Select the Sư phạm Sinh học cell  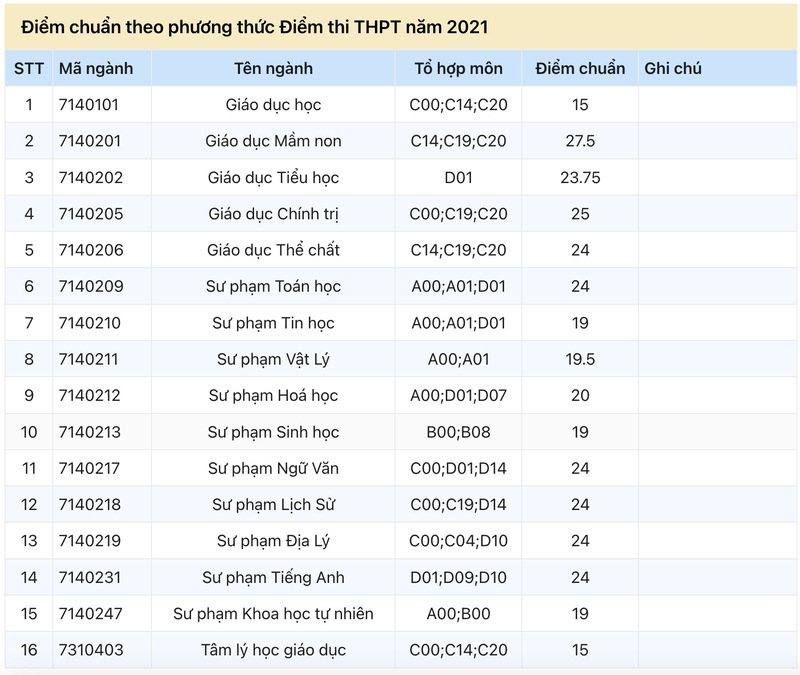273,432
